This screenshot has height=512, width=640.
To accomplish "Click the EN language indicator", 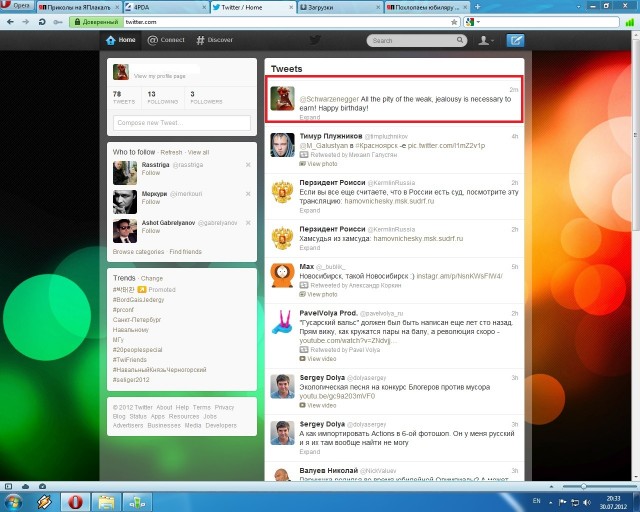I will pyautogui.click(x=536, y=501).
